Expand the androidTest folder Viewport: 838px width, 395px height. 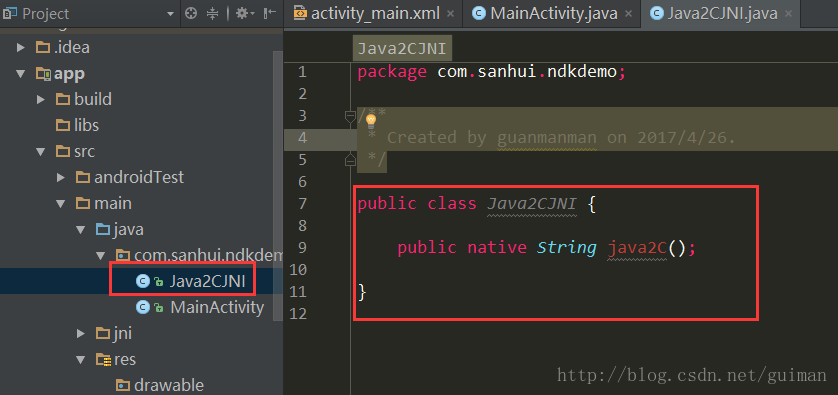[x=60, y=177]
